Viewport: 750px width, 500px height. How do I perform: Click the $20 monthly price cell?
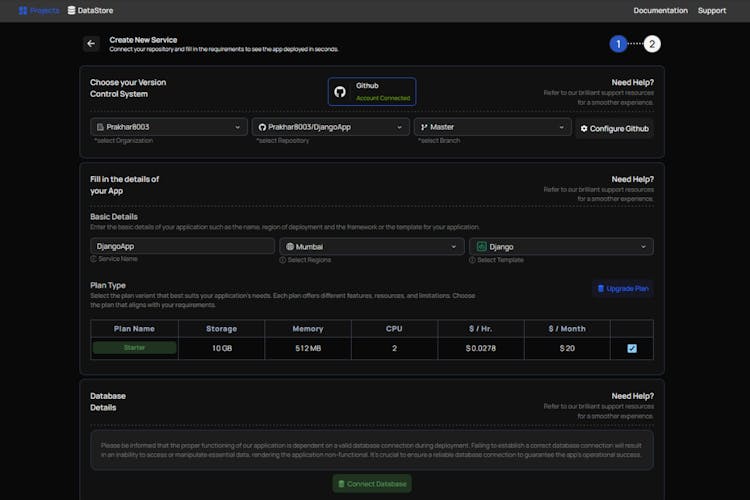pyautogui.click(x=567, y=348)
